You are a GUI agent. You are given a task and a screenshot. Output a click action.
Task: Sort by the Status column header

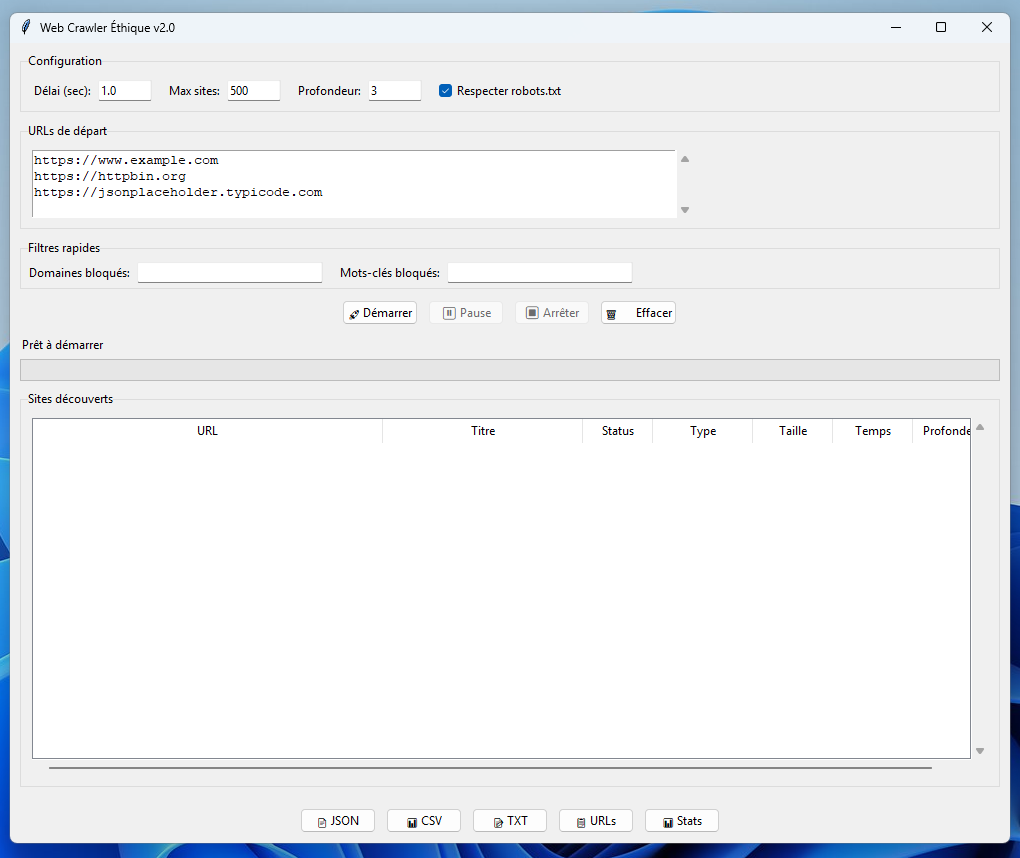[617, 431]
